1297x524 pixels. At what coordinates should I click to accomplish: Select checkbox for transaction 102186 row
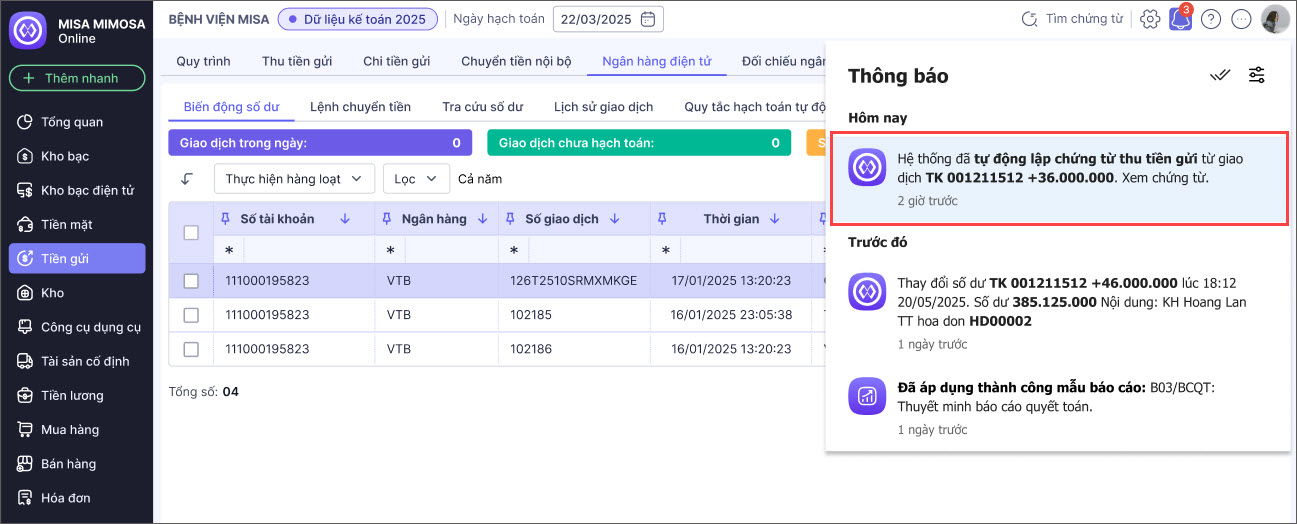pos(191,349)
